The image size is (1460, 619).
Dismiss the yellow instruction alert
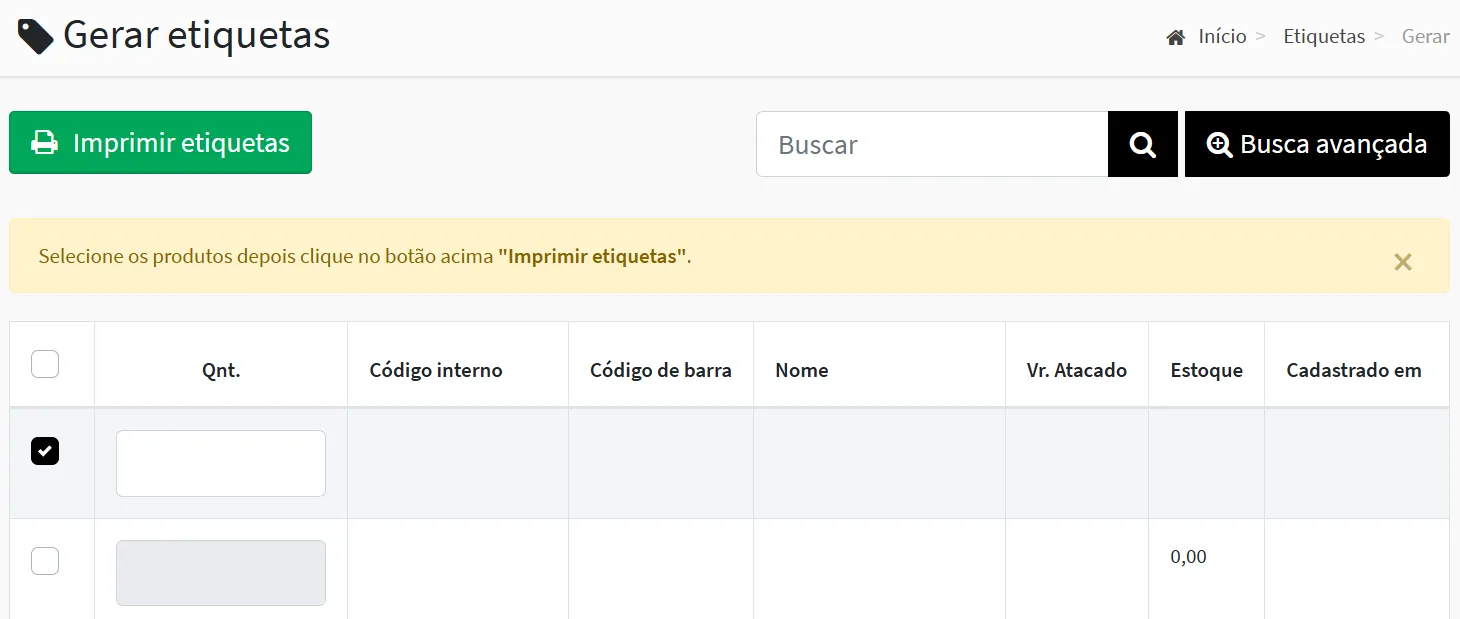pos(1402,262)
